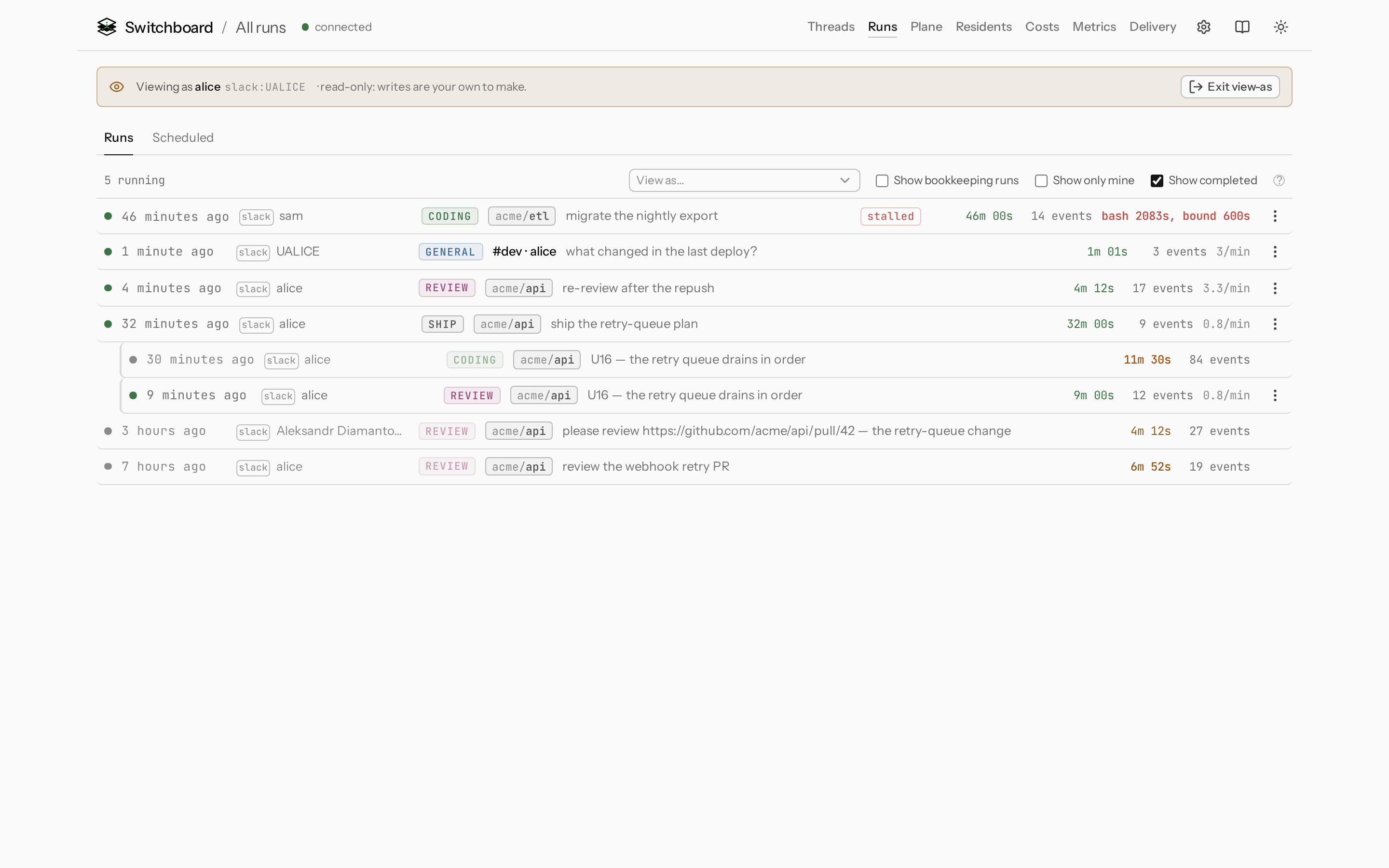Click green status dot of the 46 minutes ago run
1389x868 pixels.
coord(108,216)
